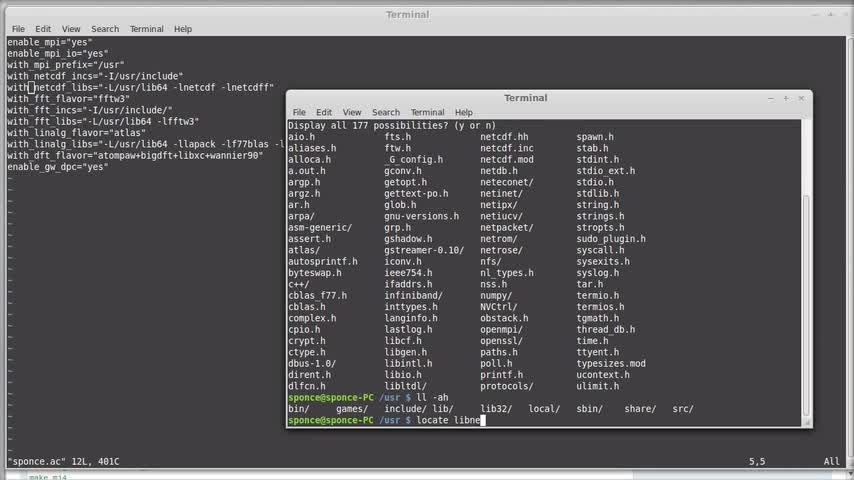Image resolution: width=854 pixels, height=480 pixels.
Task: Open Terminal menu in front Terminal window
Action: click(x=428, y=112)
